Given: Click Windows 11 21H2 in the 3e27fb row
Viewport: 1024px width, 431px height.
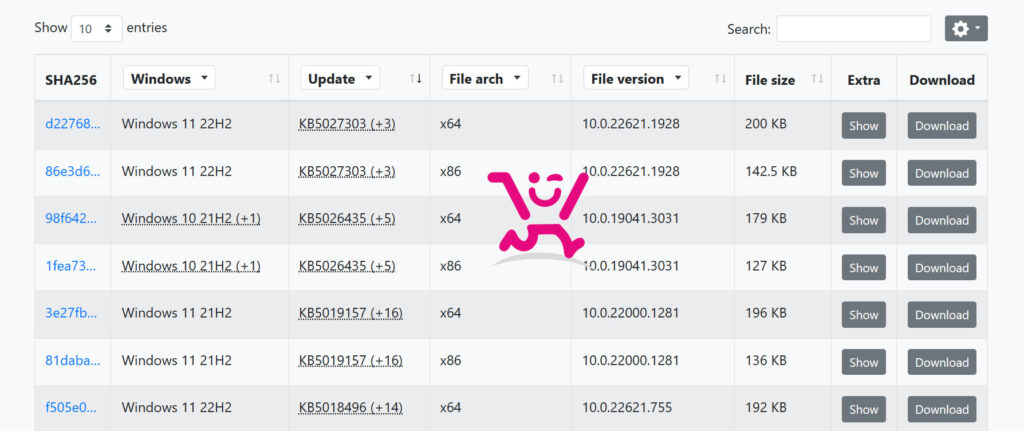Looking at the screenshot, I should [176, 313].
